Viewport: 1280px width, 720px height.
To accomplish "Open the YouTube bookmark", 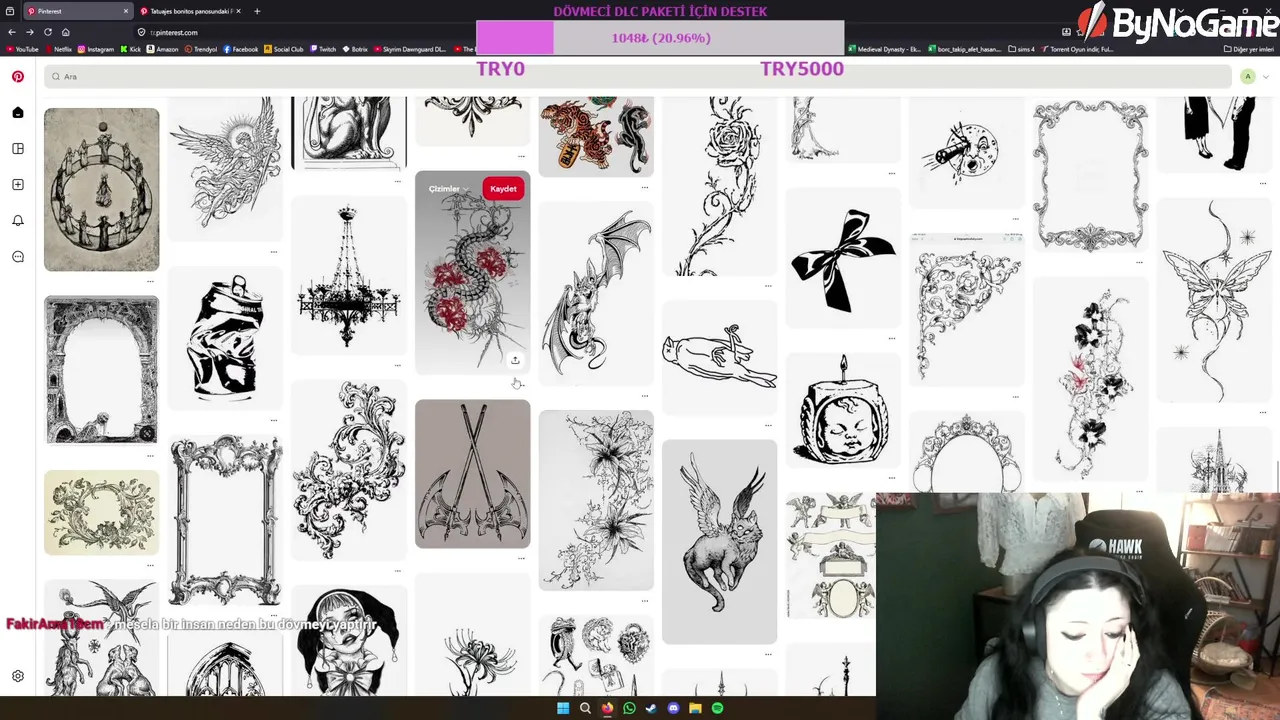I will pyautogui.click(x=23, y=49).
